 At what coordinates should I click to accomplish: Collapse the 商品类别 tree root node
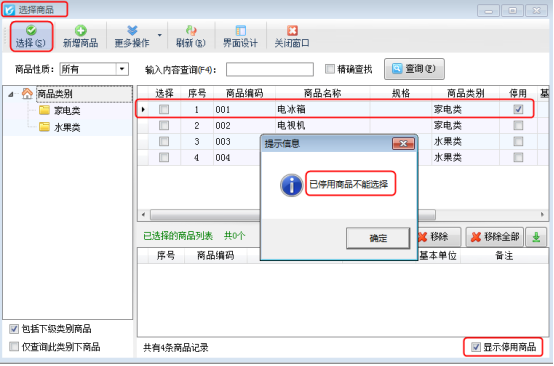(x=11, y=94)
